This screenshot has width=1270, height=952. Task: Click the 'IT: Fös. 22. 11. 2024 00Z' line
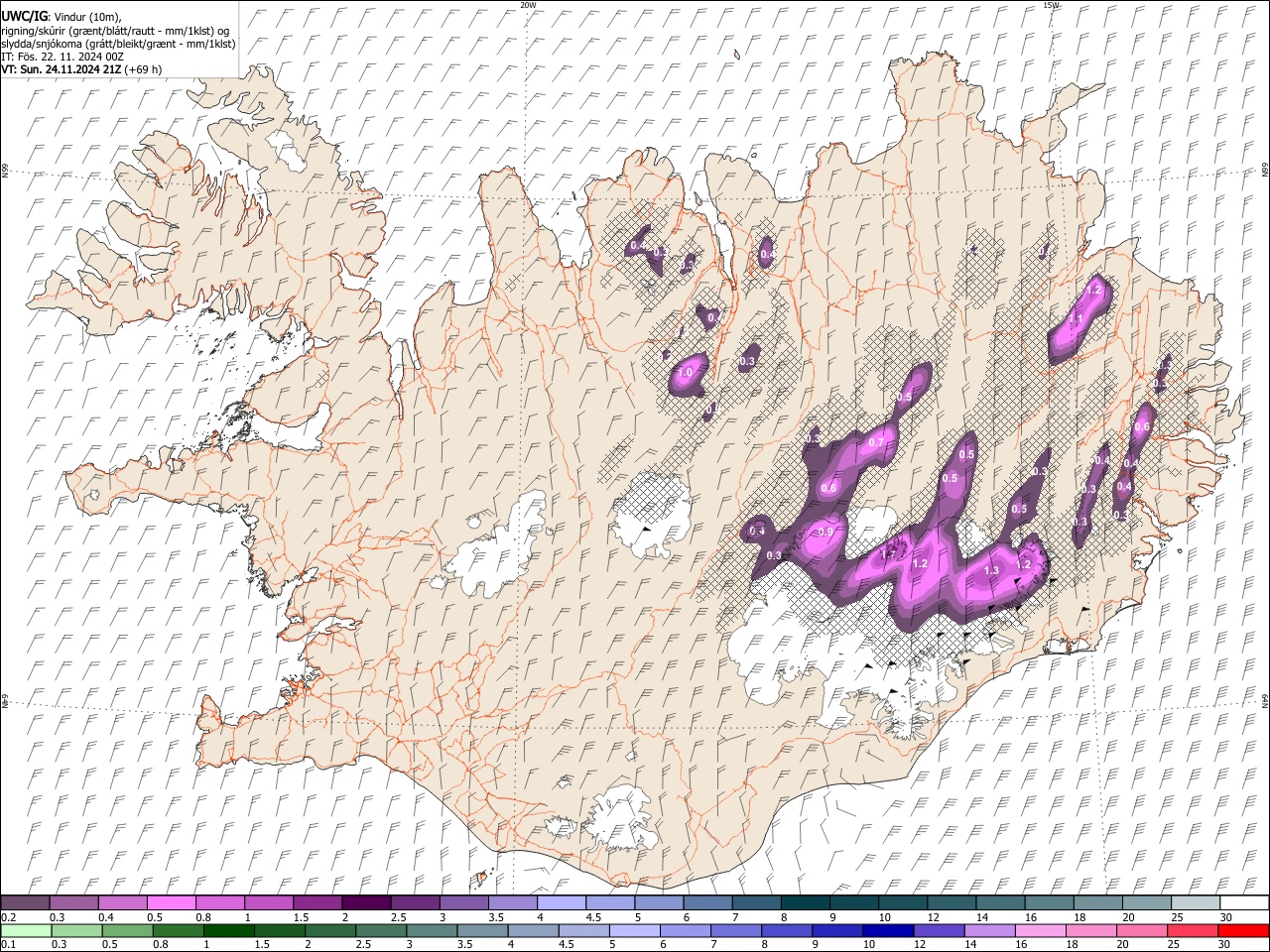tap(63, 57)
